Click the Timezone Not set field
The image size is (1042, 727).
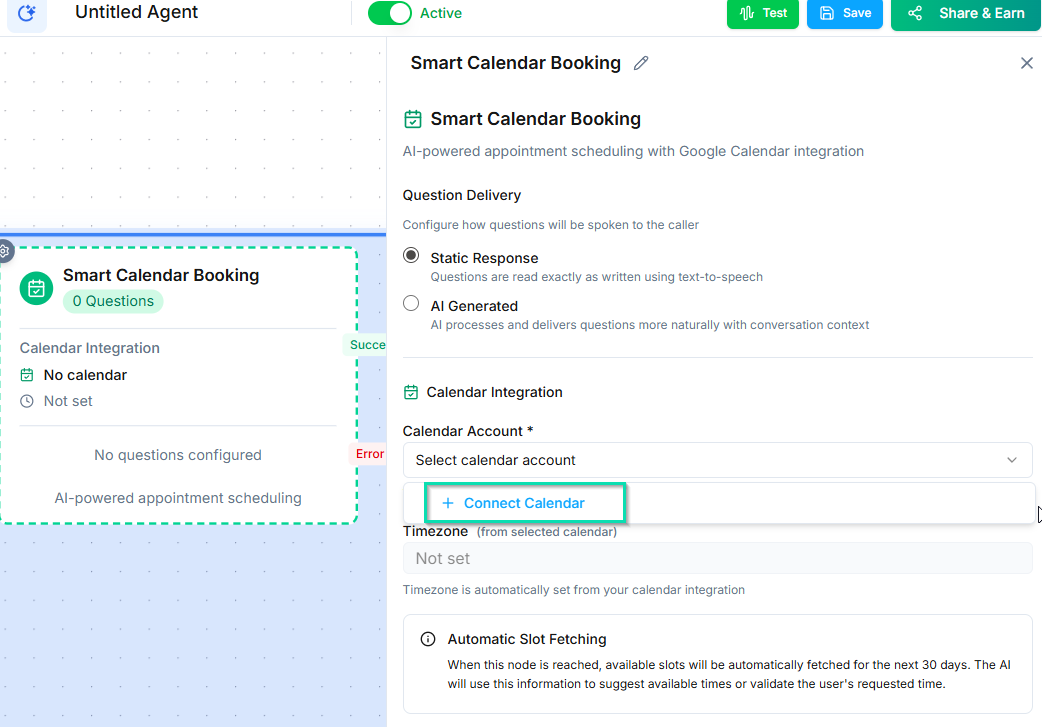717,558
